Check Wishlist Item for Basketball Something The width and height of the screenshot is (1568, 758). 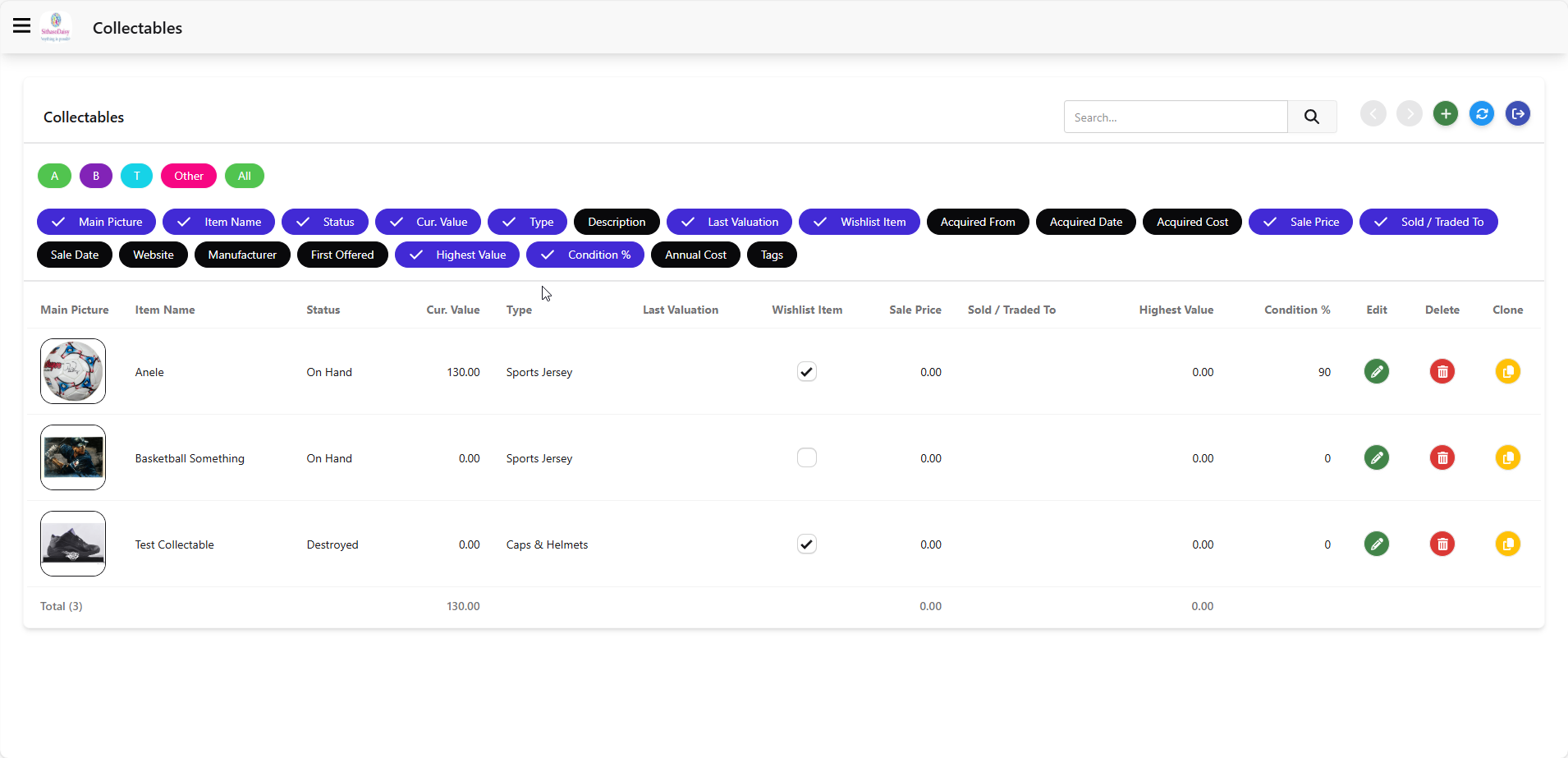point(807,457)
